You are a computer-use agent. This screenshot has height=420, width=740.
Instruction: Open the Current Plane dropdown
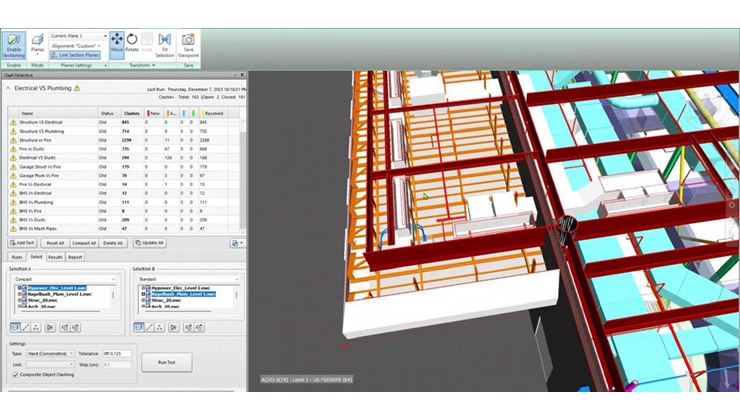78,35
